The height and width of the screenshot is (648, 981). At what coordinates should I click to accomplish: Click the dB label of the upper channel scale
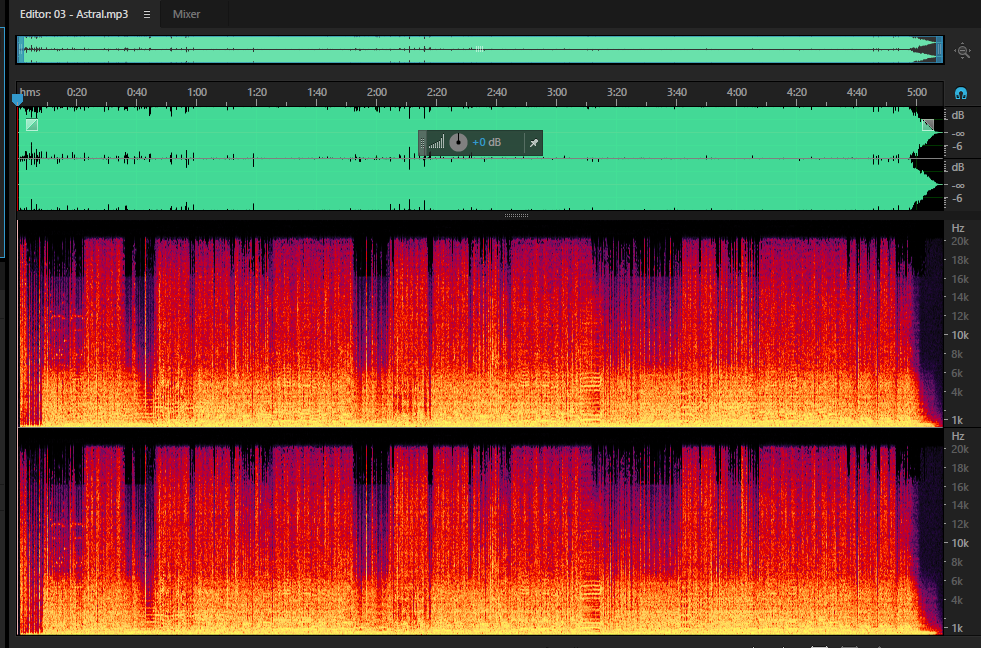(x=958, y=115)
